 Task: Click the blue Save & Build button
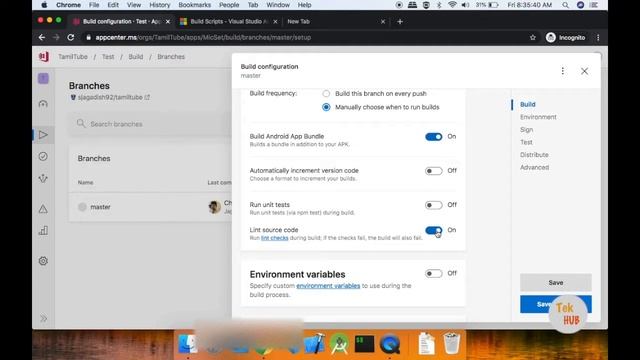click(x=556, y=304)
